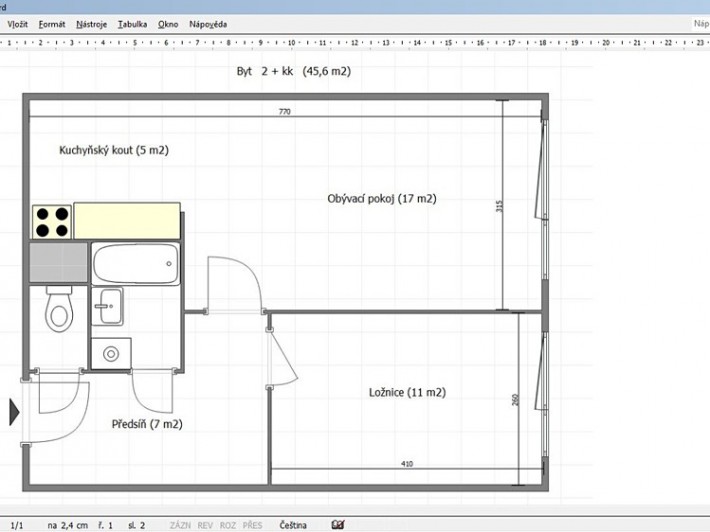This screenshot has height=532, width=710.
Task: Select the black entrance arrow marker
Action: [14, 411]
